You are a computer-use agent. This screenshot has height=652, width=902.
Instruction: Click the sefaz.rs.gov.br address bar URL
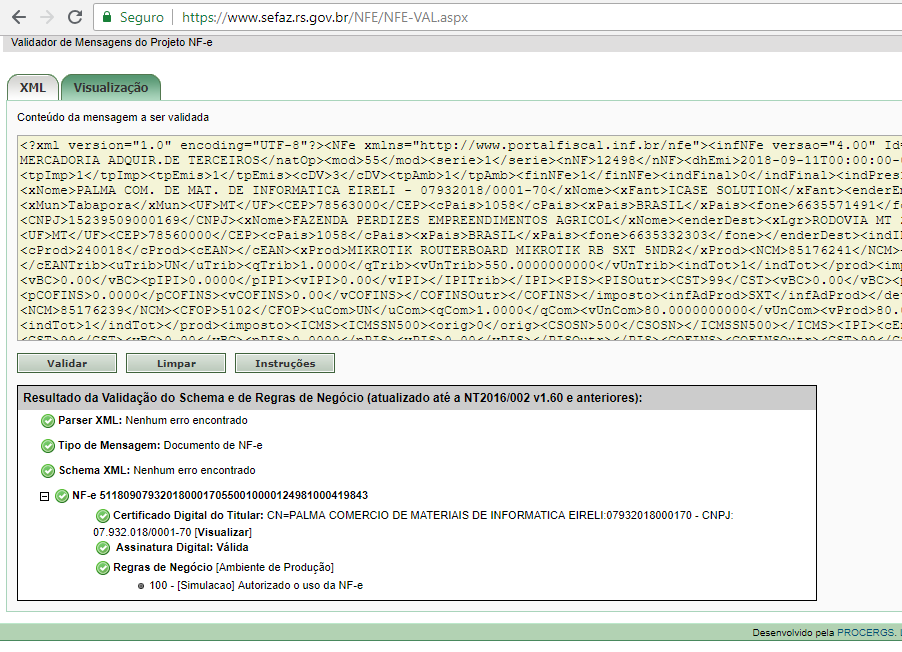pyautogui.click(x=325, y=17)
